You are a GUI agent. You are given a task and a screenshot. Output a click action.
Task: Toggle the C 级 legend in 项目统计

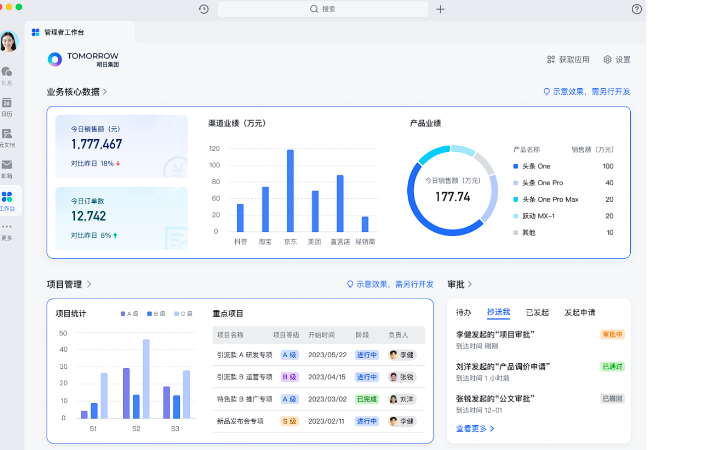(x=183, y=314)
